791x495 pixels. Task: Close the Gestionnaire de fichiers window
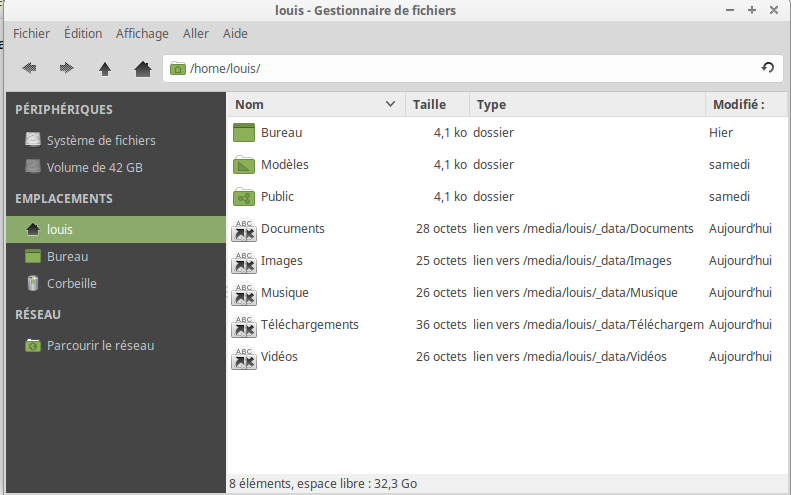(x=774, y=10)
